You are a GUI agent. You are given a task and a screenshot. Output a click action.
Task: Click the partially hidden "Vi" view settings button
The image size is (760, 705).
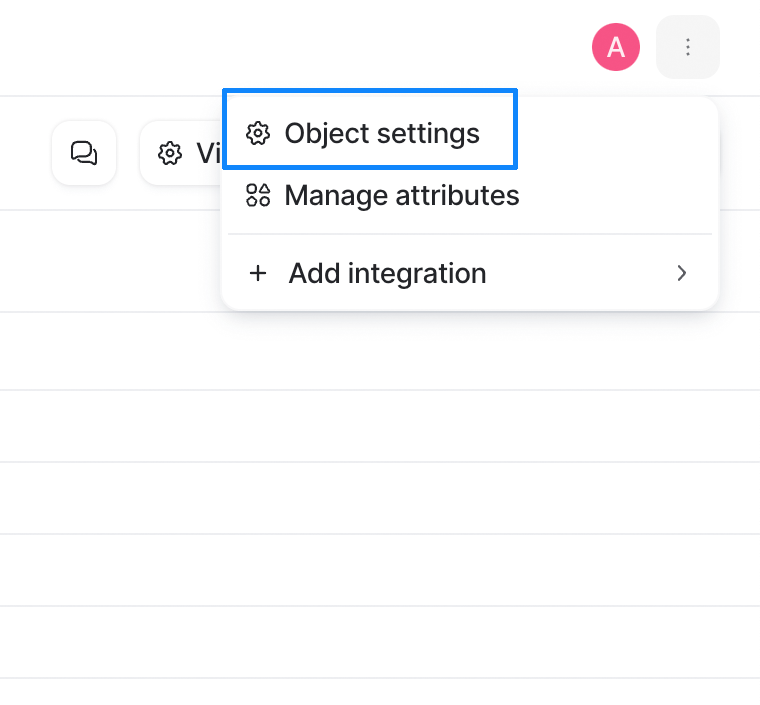181,153
